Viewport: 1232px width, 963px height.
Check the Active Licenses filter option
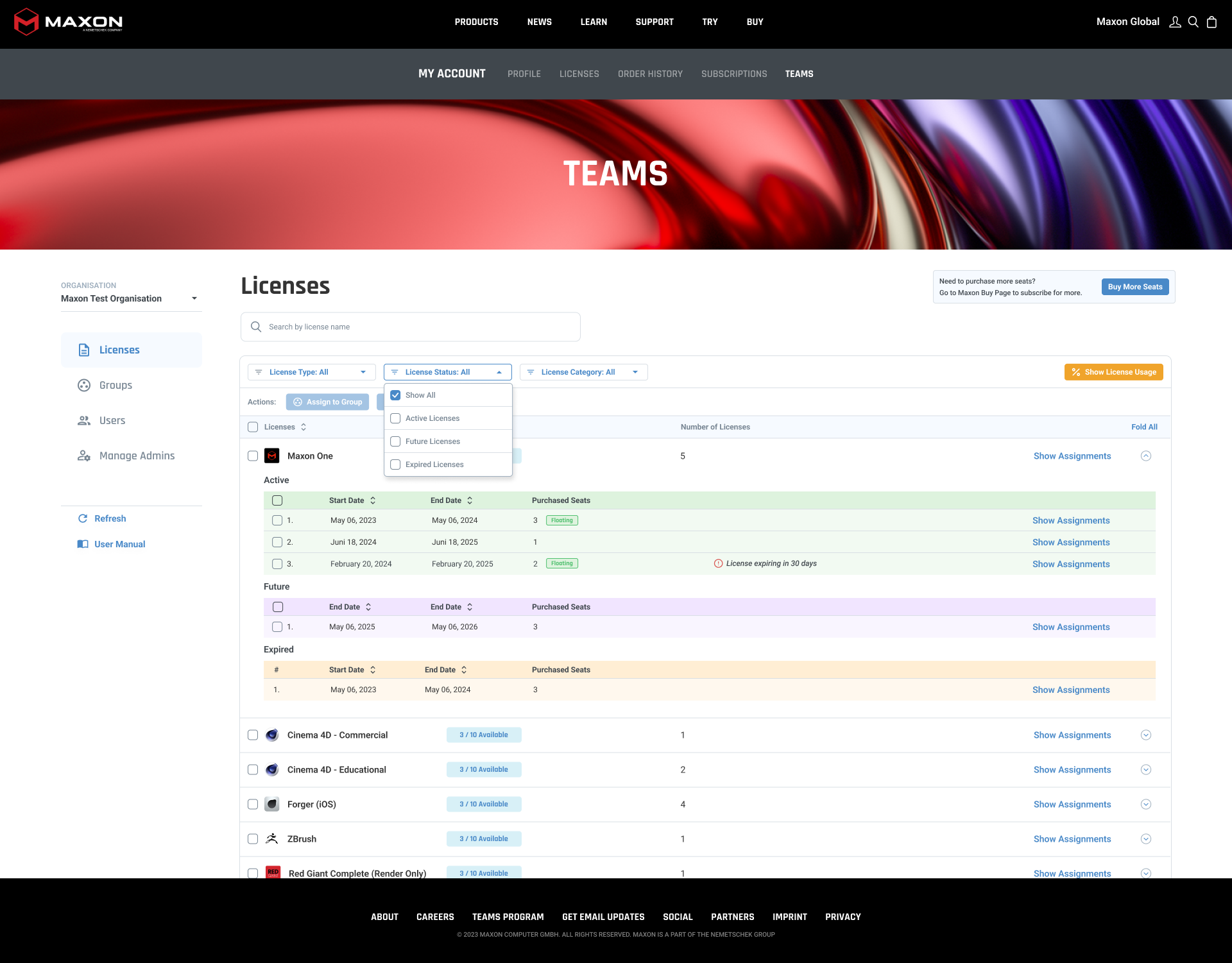click(x=395, y=418)
